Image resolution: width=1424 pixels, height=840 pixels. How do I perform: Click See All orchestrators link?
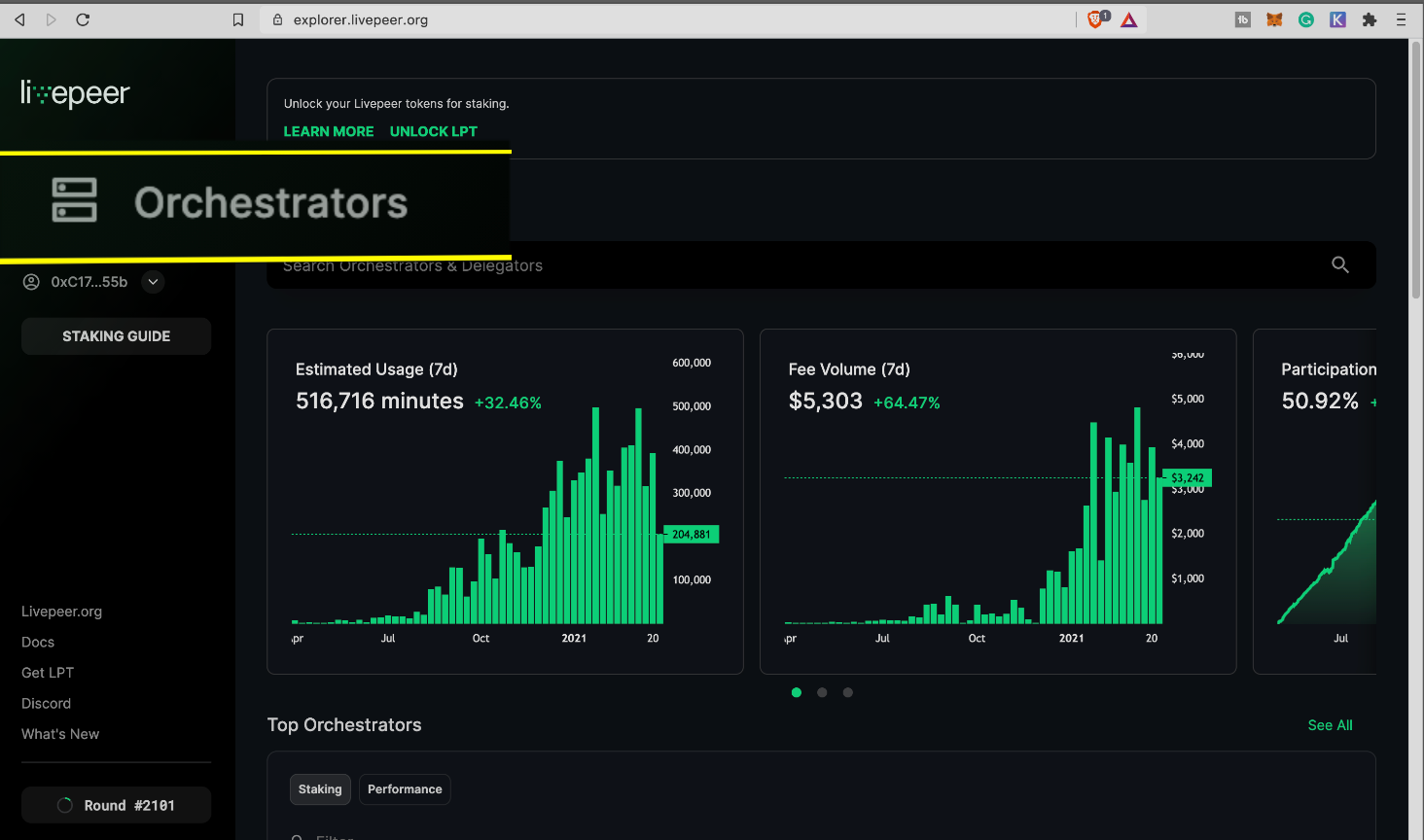pyautogui.click(x=1330, y=725)
